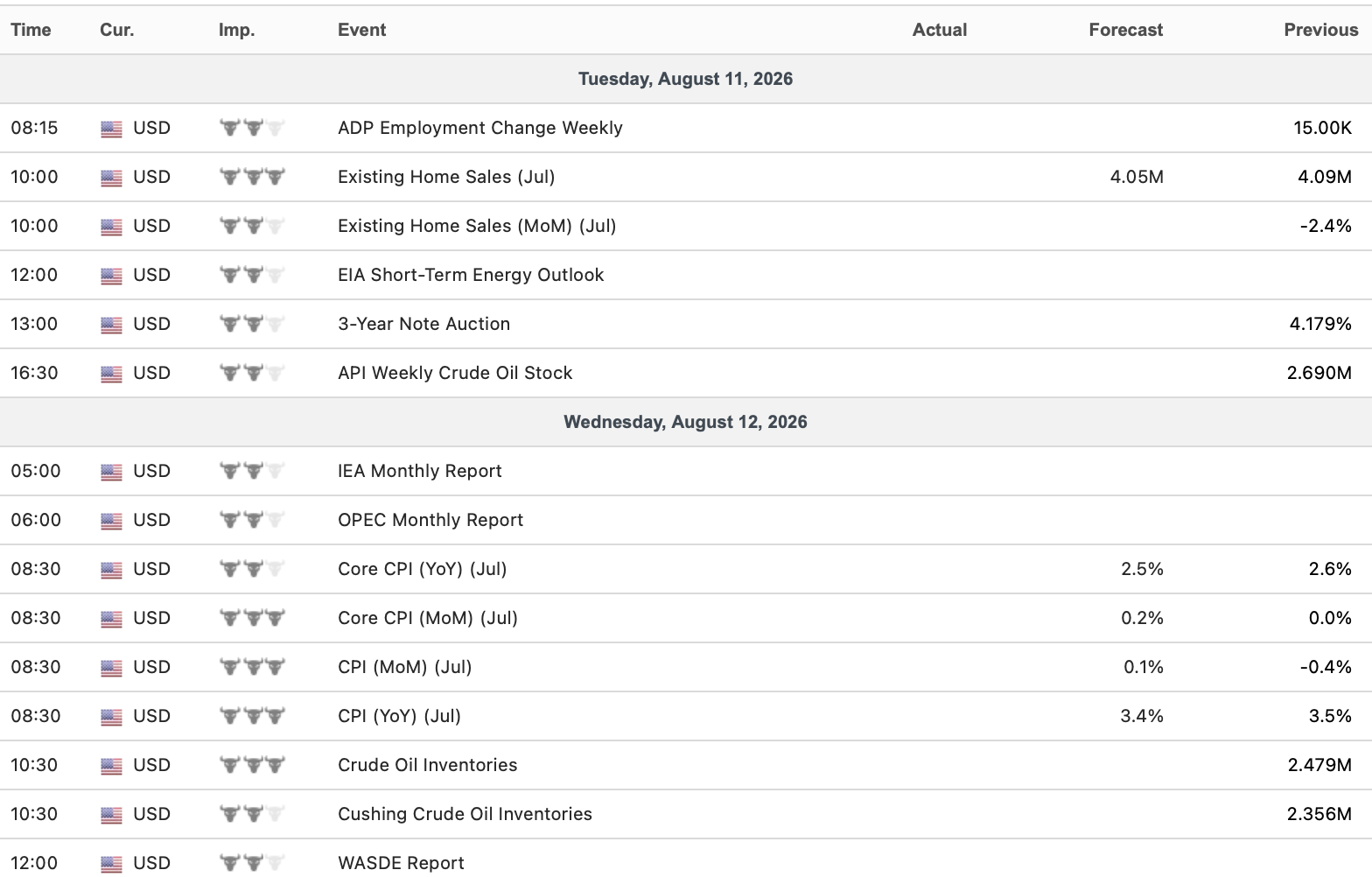Click the Forecast column header
This screenshot has height=877, width=1372.
point(1126,30)
